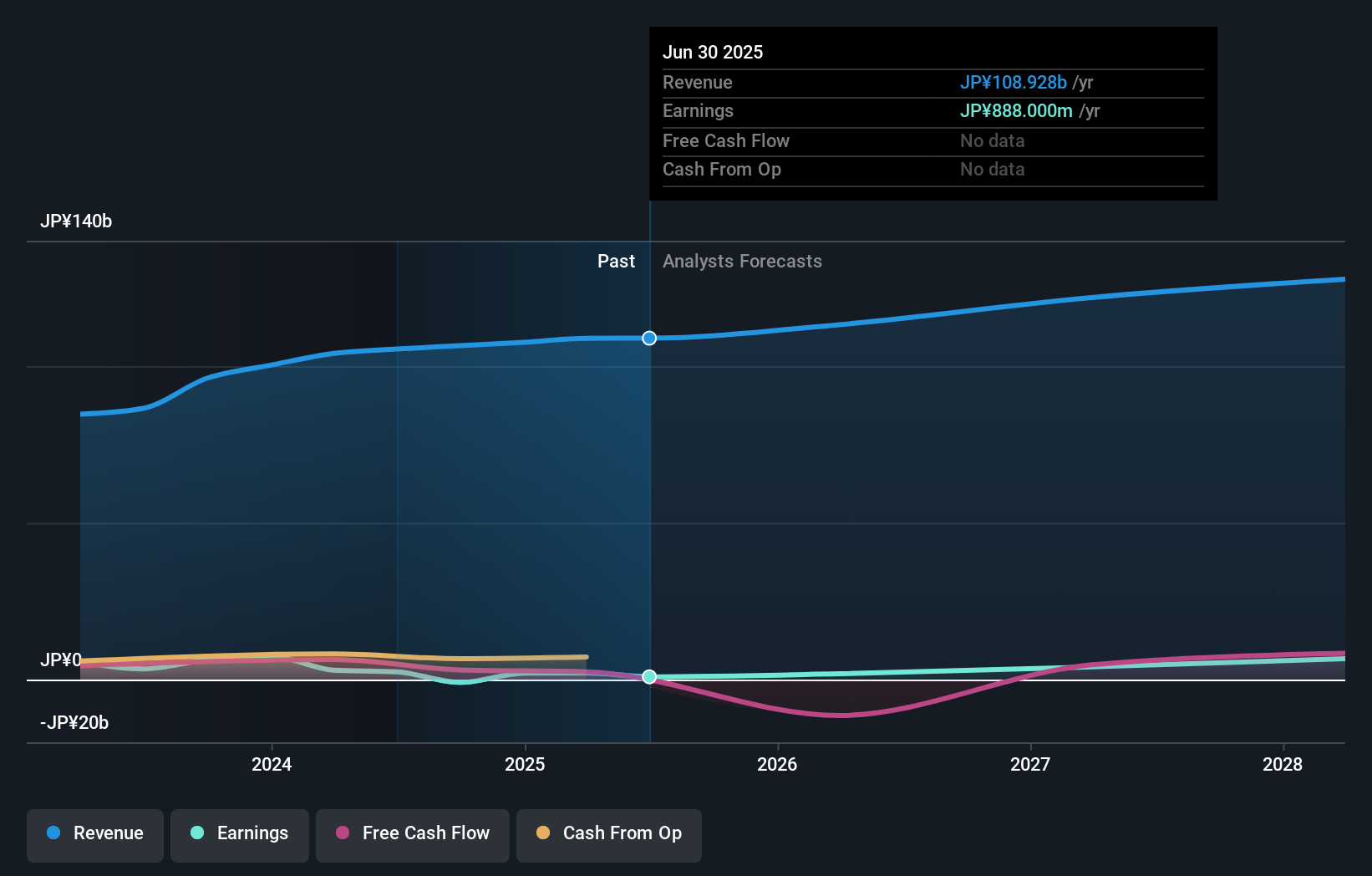Select the highlighted revenue data point marker
The image size is (1372, 876).
tap(649, 338)
